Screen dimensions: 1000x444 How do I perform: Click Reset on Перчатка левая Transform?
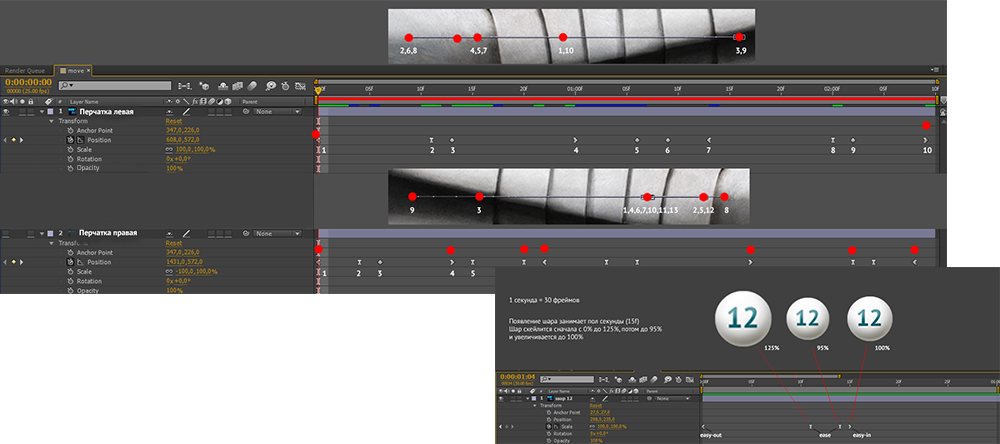(174, 121)
